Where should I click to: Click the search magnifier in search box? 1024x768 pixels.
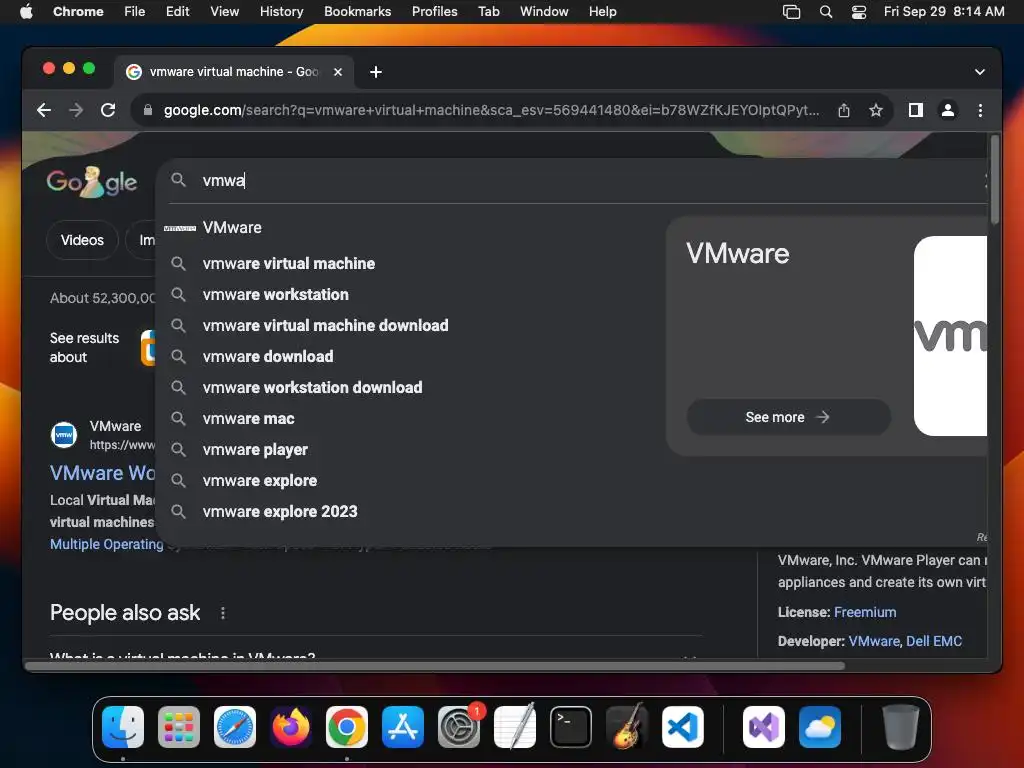tap(178, 180)
